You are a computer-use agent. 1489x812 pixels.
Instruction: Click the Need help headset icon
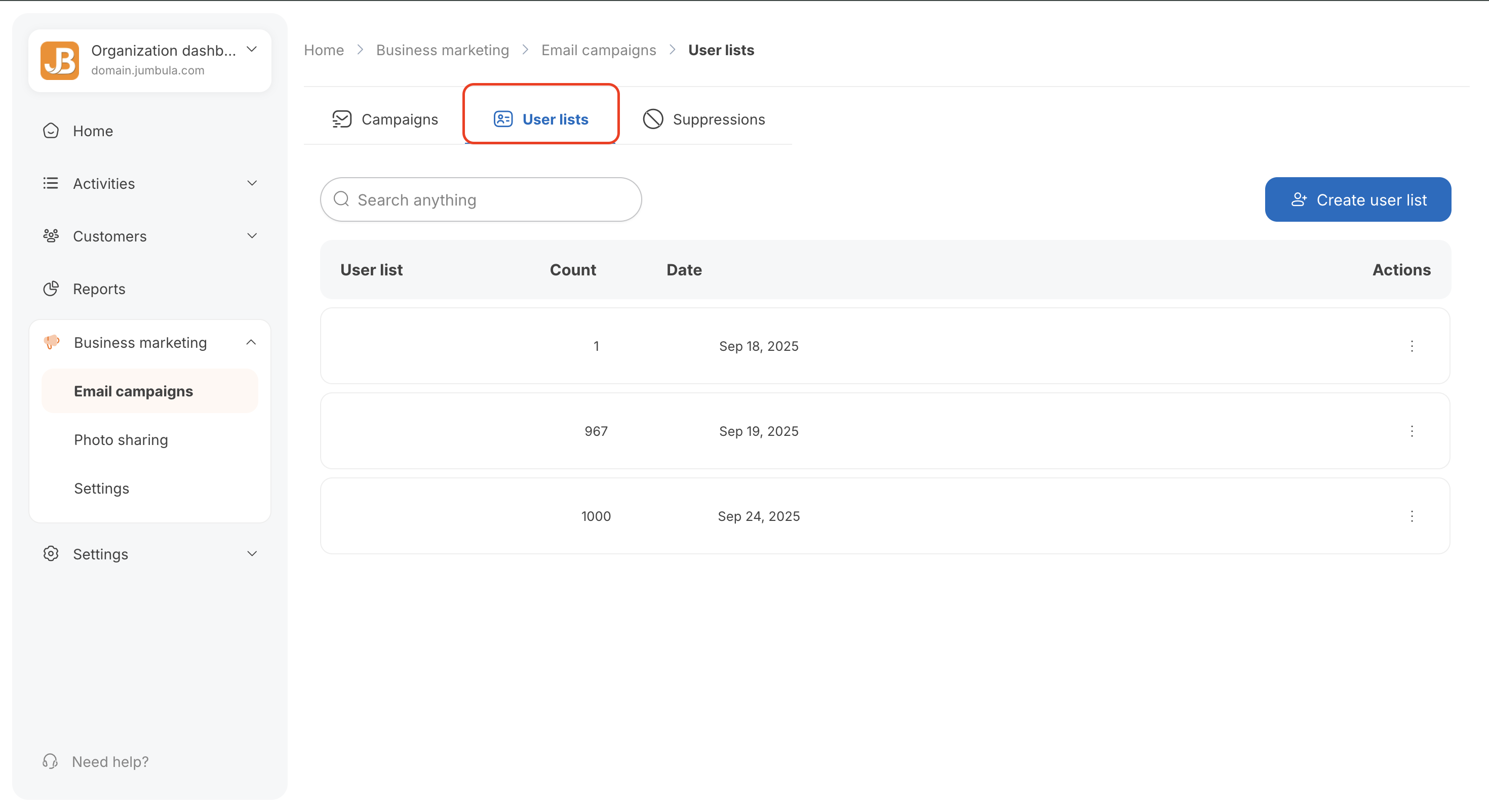[50, 762]
